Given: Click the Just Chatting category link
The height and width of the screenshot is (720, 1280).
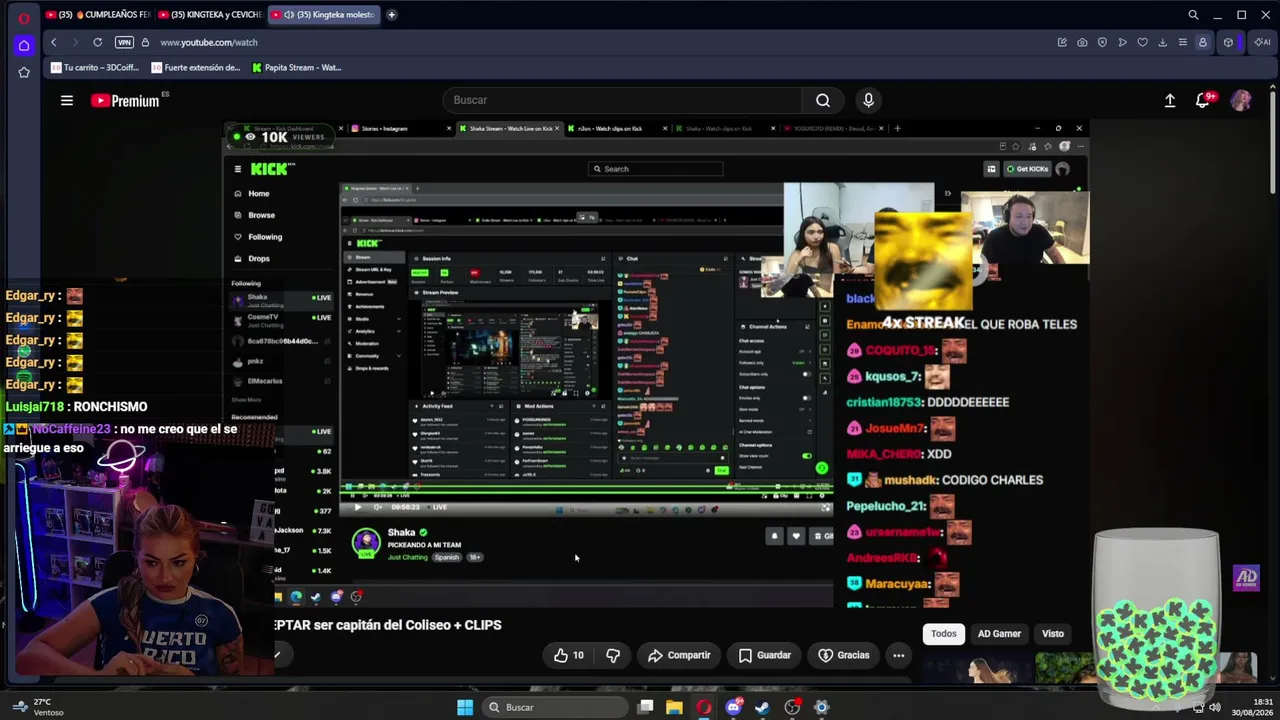Looking at the screenshot, I should pos(407,557).
